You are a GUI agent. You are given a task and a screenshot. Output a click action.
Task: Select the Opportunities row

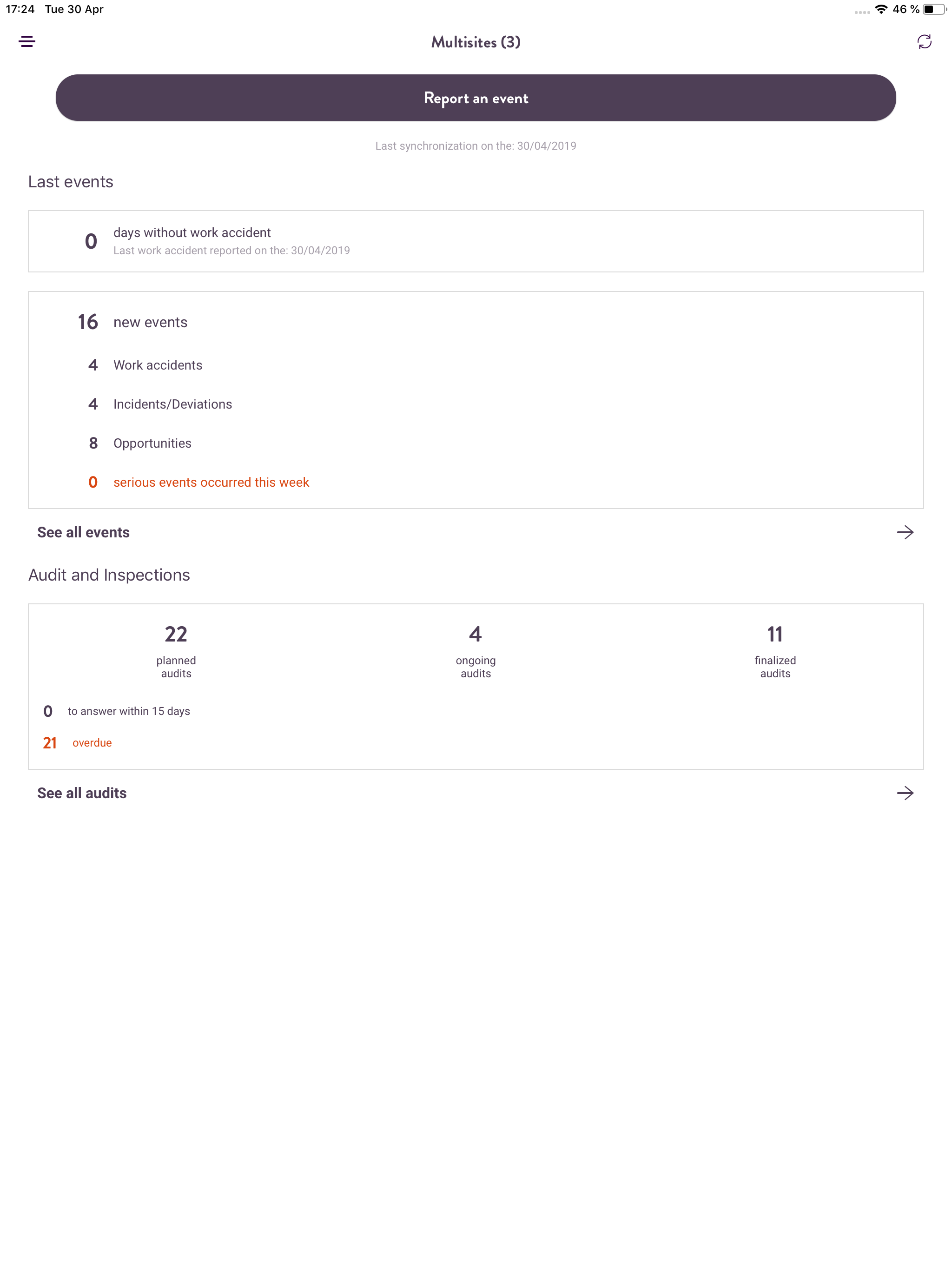[x=139, y=443]
